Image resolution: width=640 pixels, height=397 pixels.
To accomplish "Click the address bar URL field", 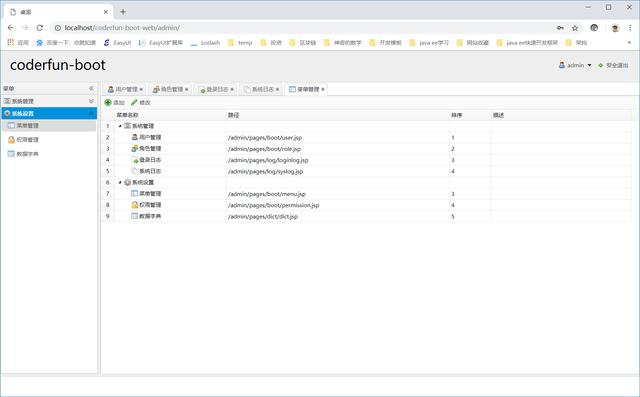I will click(x=302, y=28).
